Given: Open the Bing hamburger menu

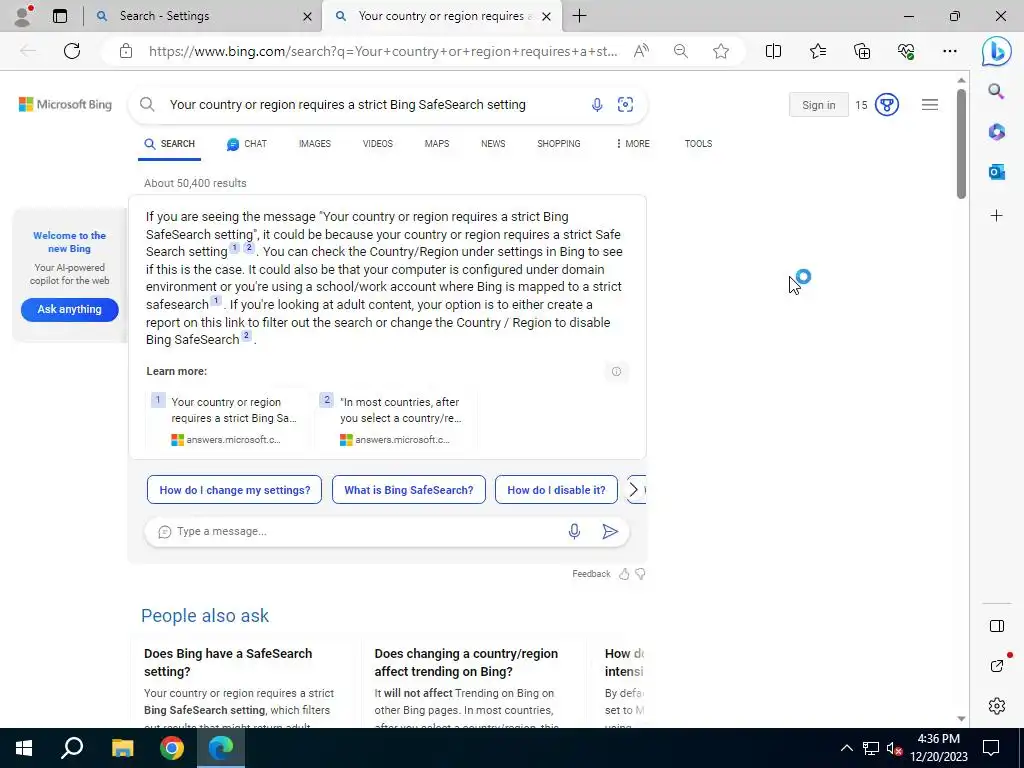Looking at the screenshot, I should (x=930, y=104).
